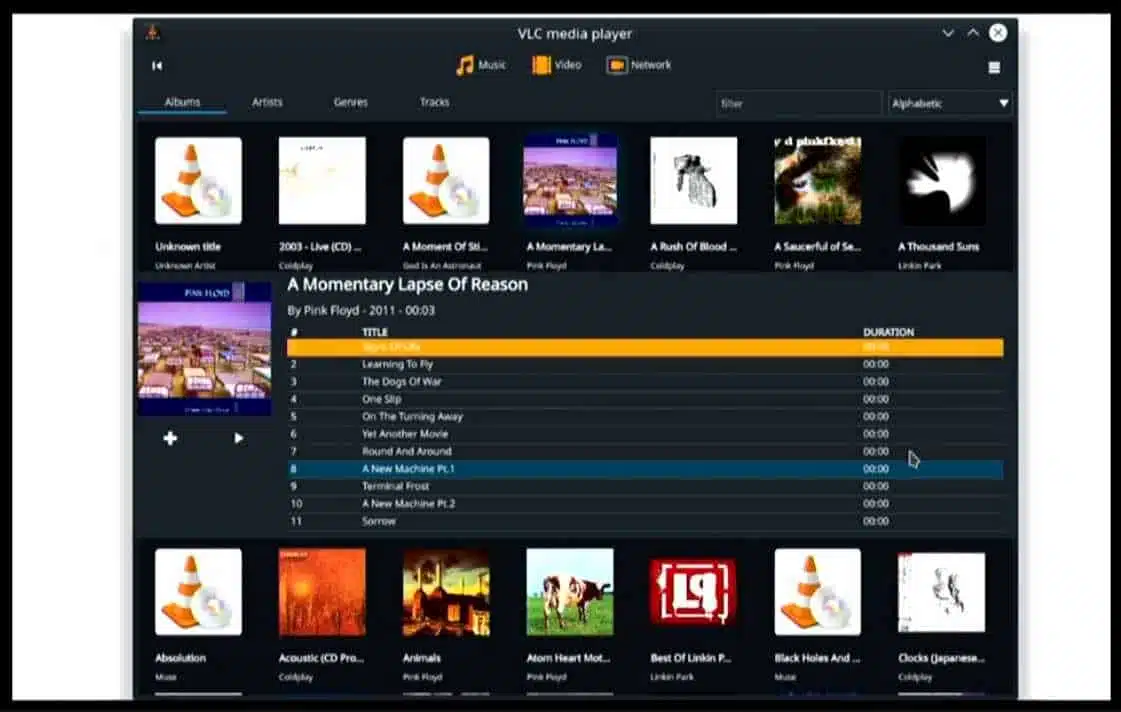Select the A Moment Of Stillness album cover
The image size is (1121, 712).
click(x=446, y=181)
